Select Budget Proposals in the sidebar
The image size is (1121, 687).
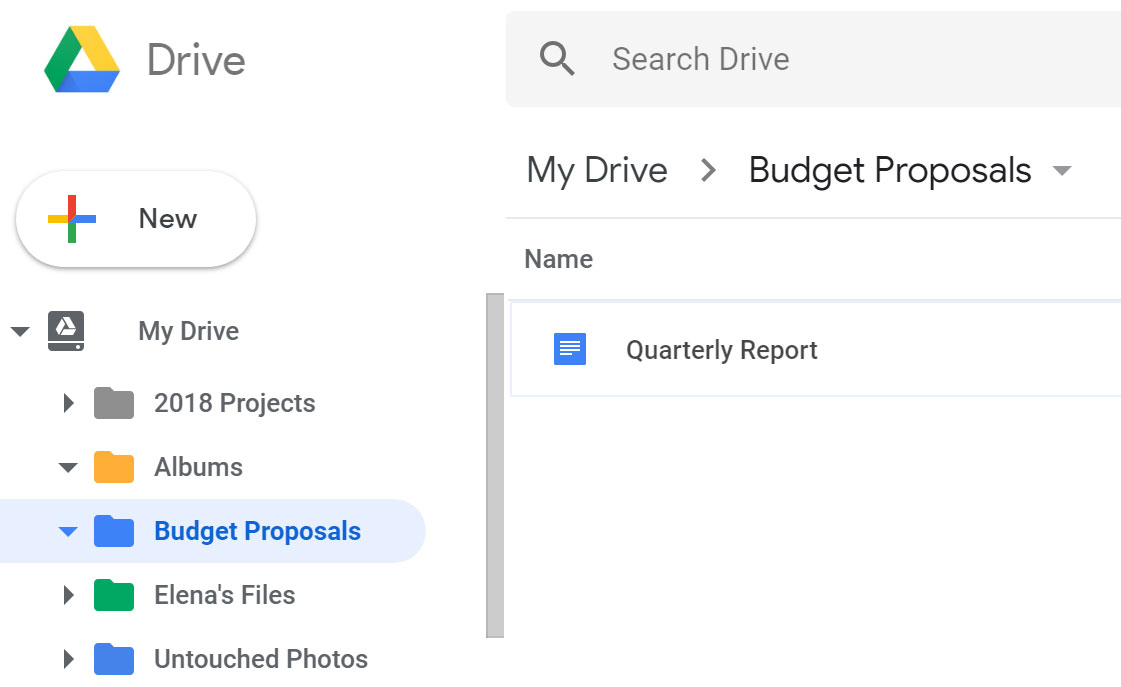257,531
